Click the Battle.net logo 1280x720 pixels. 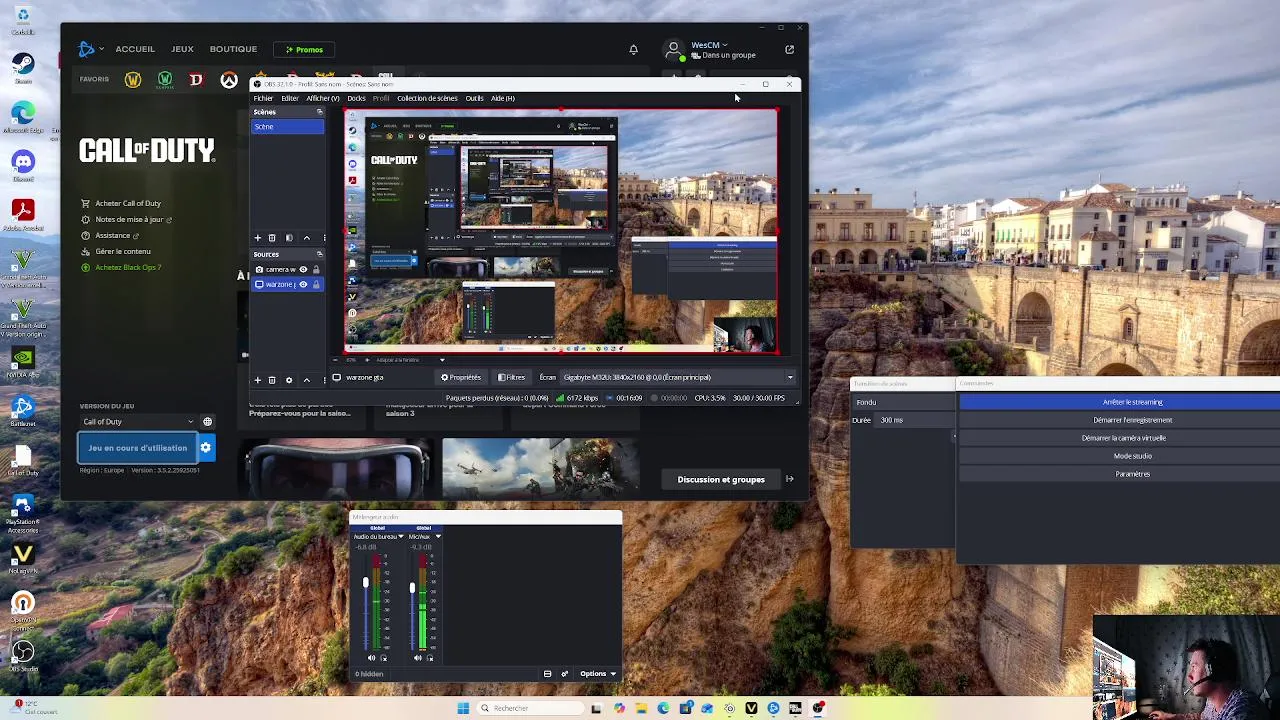click(87, 49)
